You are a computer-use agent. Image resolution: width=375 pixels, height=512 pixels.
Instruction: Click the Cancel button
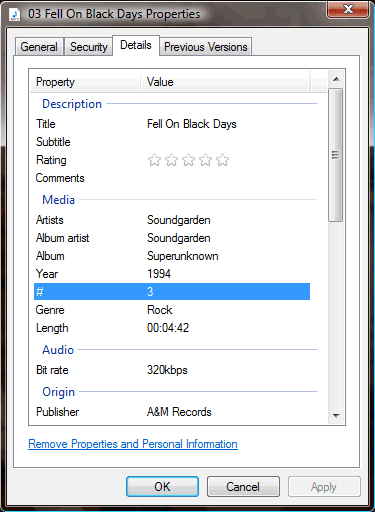[x=243, y=487]
